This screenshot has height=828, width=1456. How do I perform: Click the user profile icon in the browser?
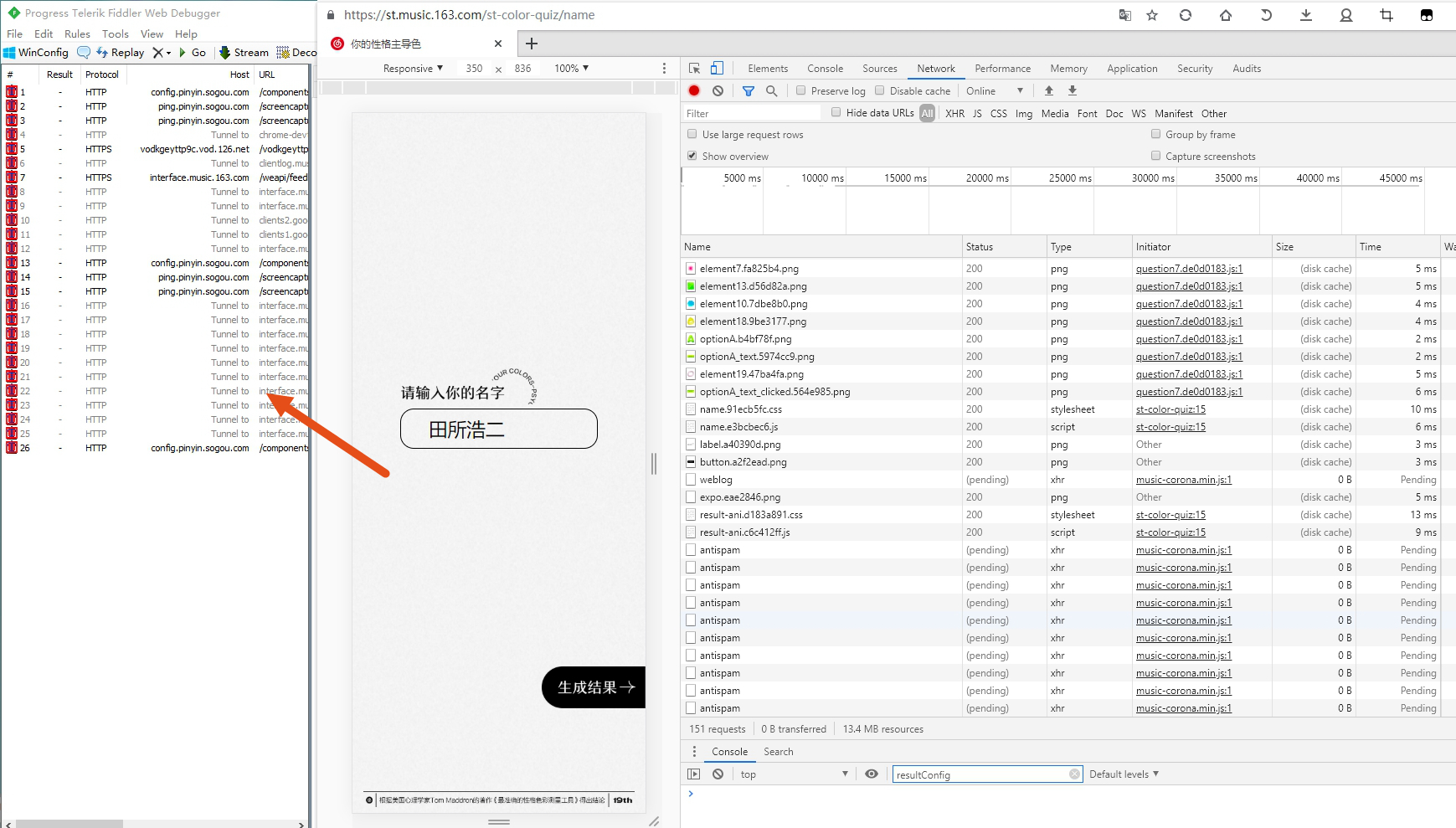1346,15
